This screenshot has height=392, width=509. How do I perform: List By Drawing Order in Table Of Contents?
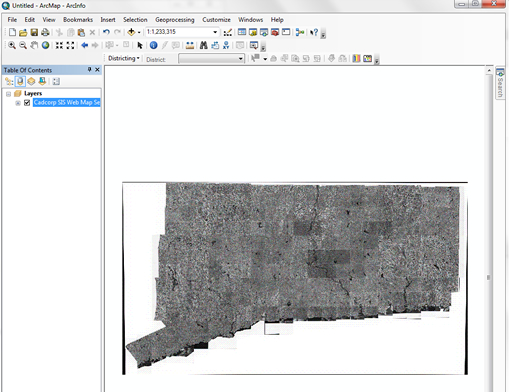(9, 81)
